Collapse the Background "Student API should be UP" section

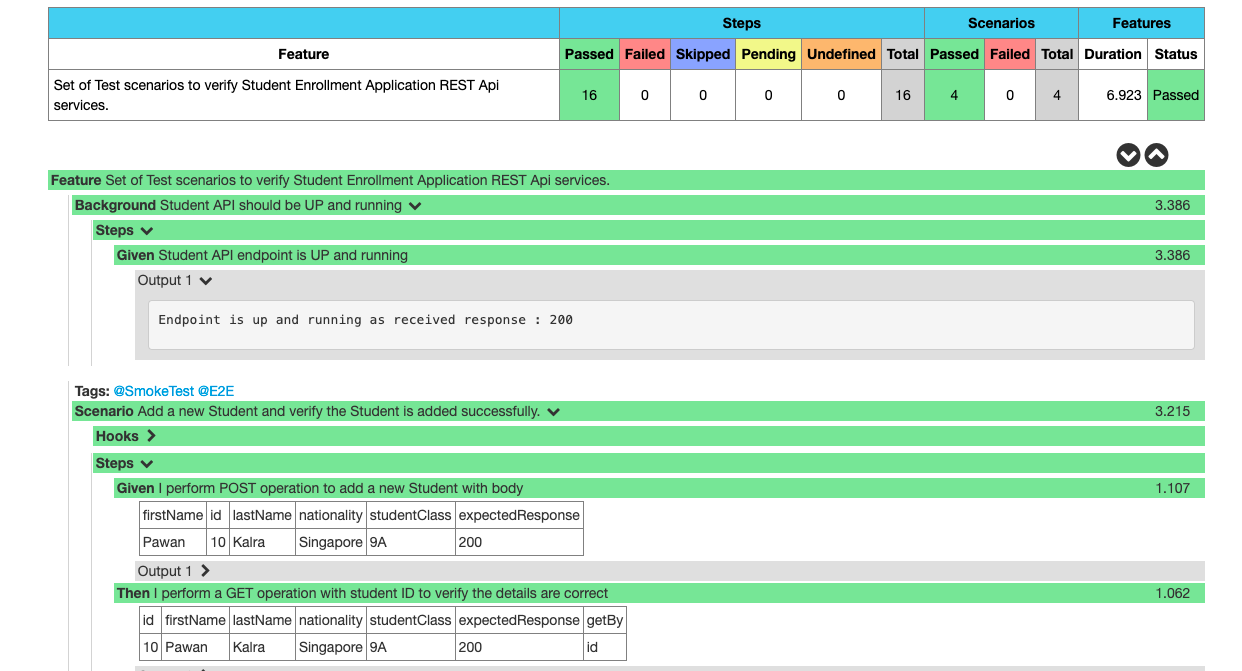pyautogui.click(x=413, y=205)
